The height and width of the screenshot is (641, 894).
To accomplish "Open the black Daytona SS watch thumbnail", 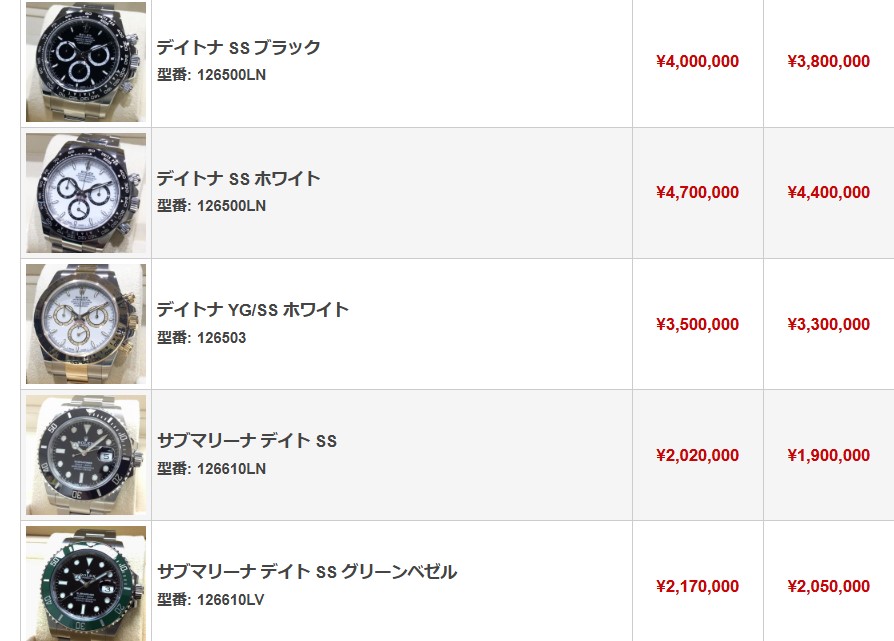I will point(86,62).
